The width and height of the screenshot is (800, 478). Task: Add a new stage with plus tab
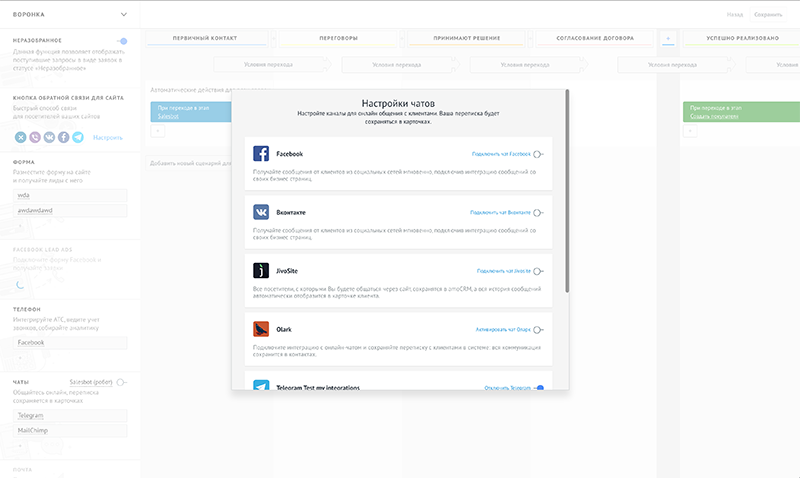coord(668,38)
